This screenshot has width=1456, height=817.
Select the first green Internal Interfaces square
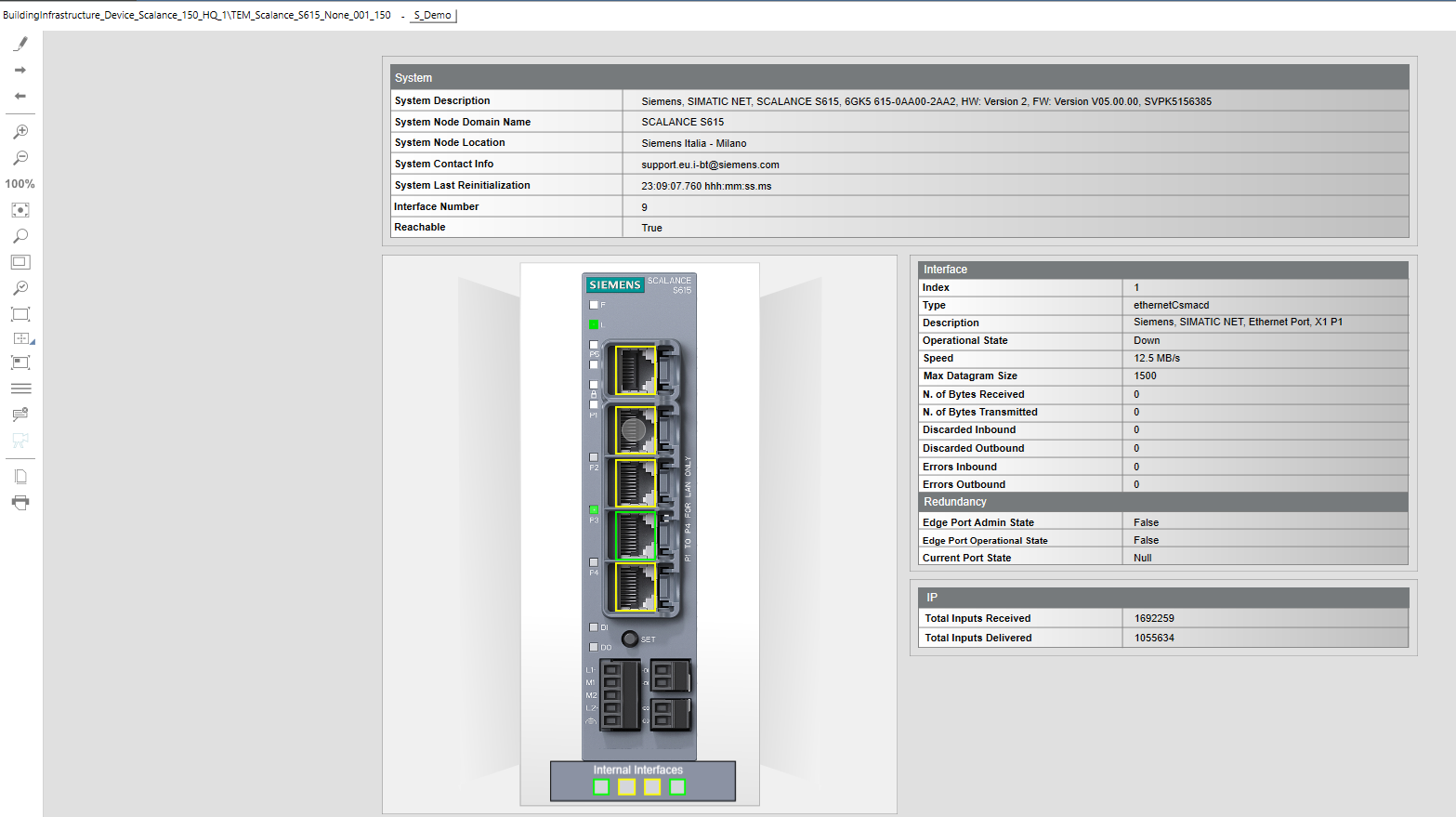click(600, 786)
